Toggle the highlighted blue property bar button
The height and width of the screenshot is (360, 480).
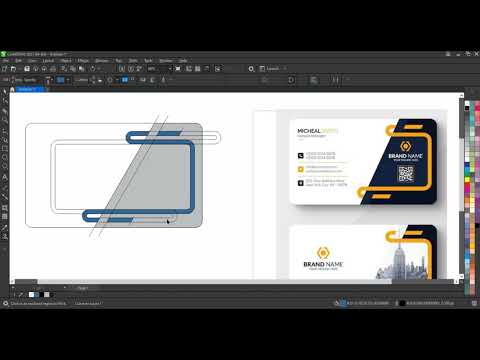[60, 80]
